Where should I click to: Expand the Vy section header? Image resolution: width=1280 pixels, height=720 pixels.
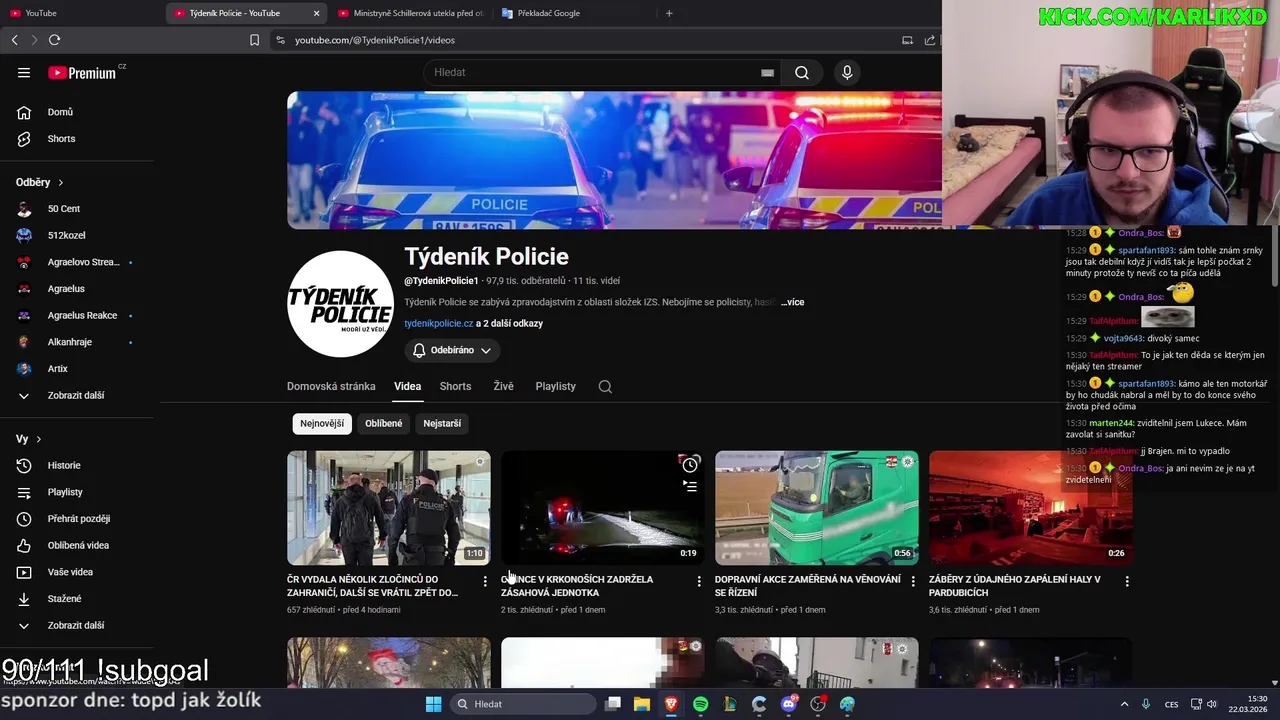[29, 440]
